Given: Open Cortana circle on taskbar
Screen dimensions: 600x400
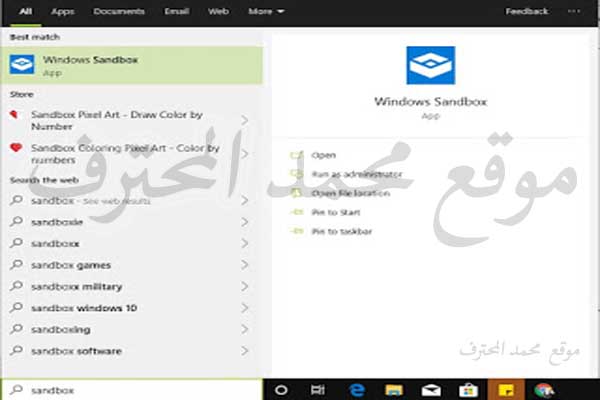Looking at the screenshot, I should pyautogui.click(x=281, y=390).
